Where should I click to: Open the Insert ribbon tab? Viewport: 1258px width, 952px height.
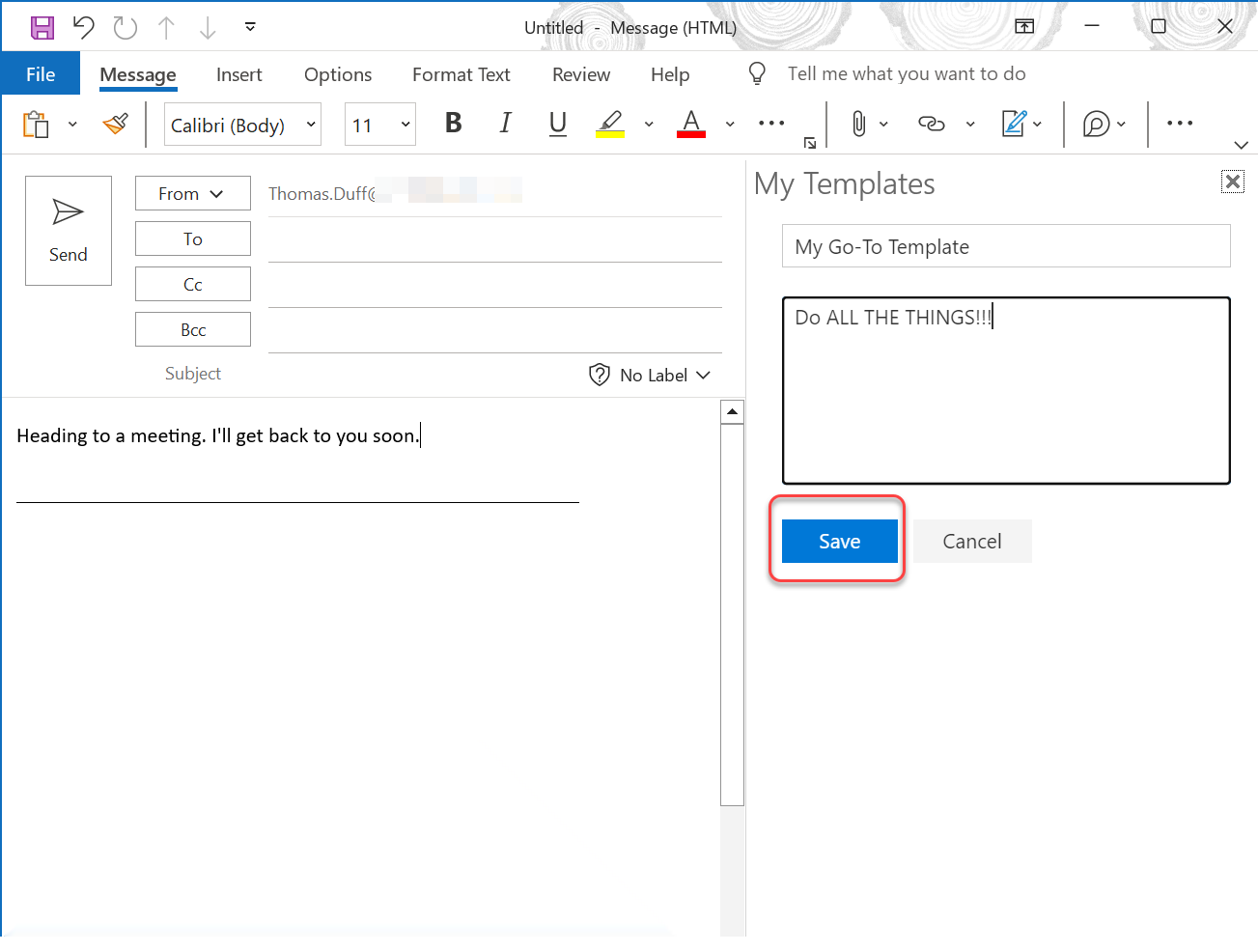238,74
